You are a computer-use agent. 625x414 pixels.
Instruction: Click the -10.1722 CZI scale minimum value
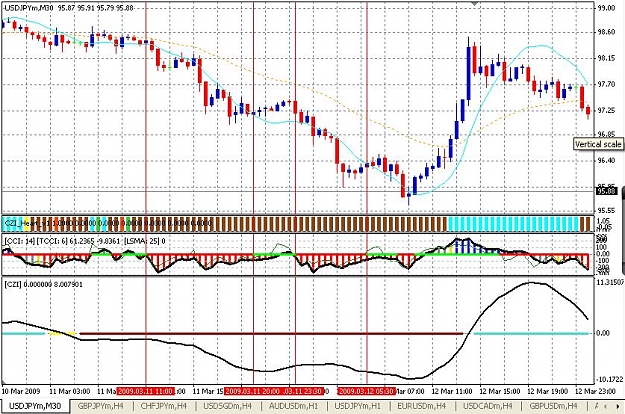click(x=609, y=379)
